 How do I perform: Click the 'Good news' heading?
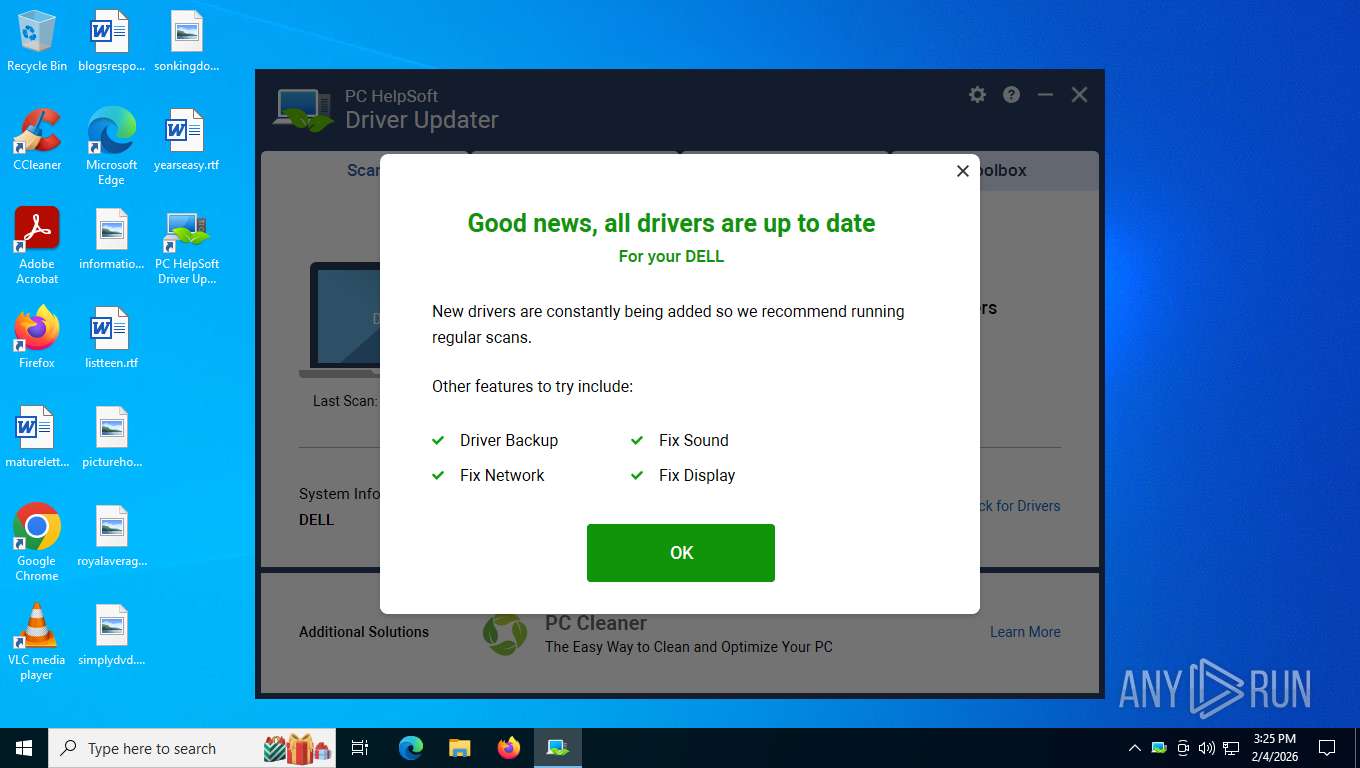pyautogui.click(x=671, y=223)
